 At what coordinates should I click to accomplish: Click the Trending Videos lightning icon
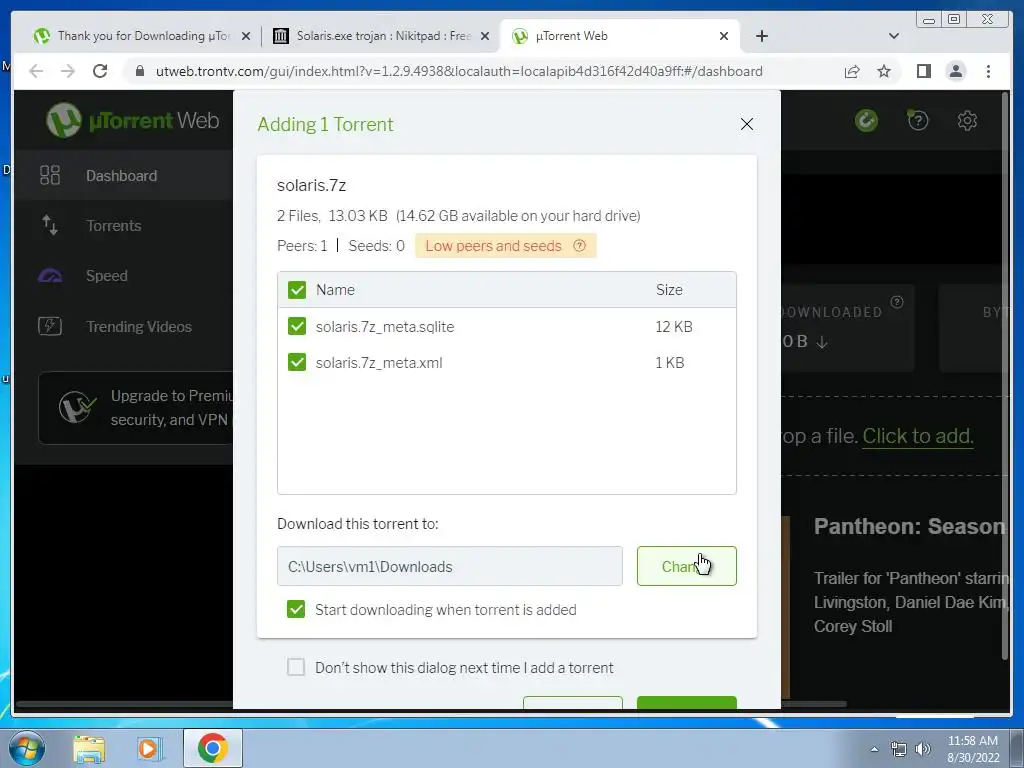50,326
